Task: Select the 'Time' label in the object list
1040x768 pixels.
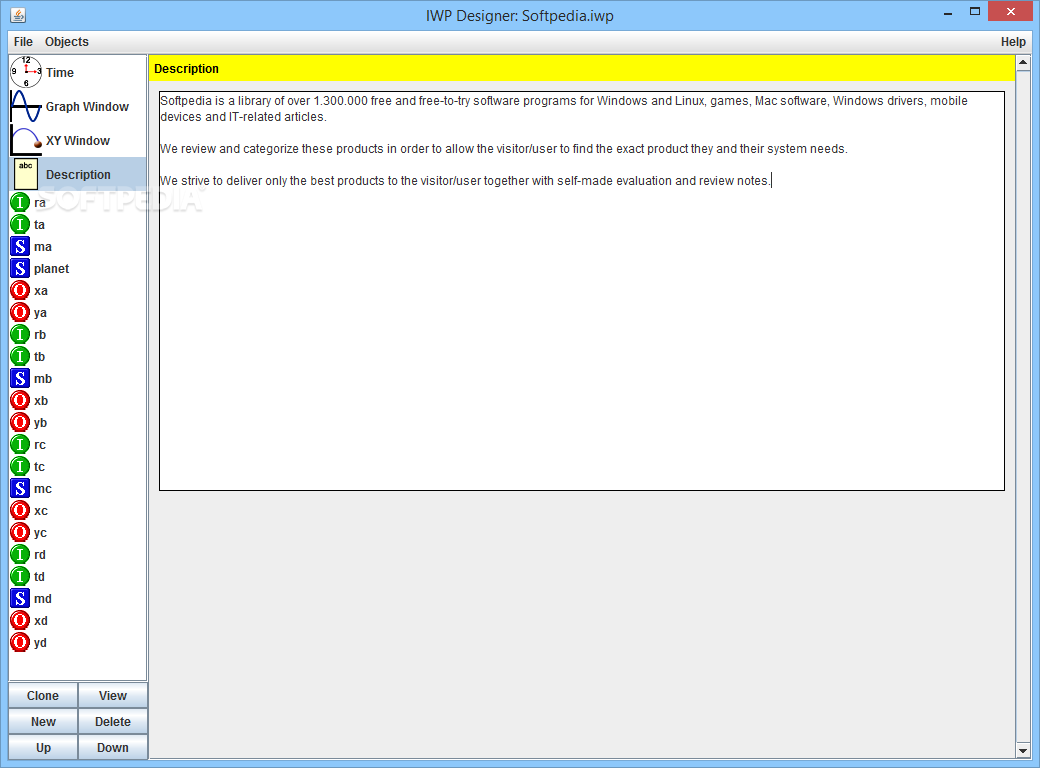Action: pyautogui.click(x=60, y=73)
